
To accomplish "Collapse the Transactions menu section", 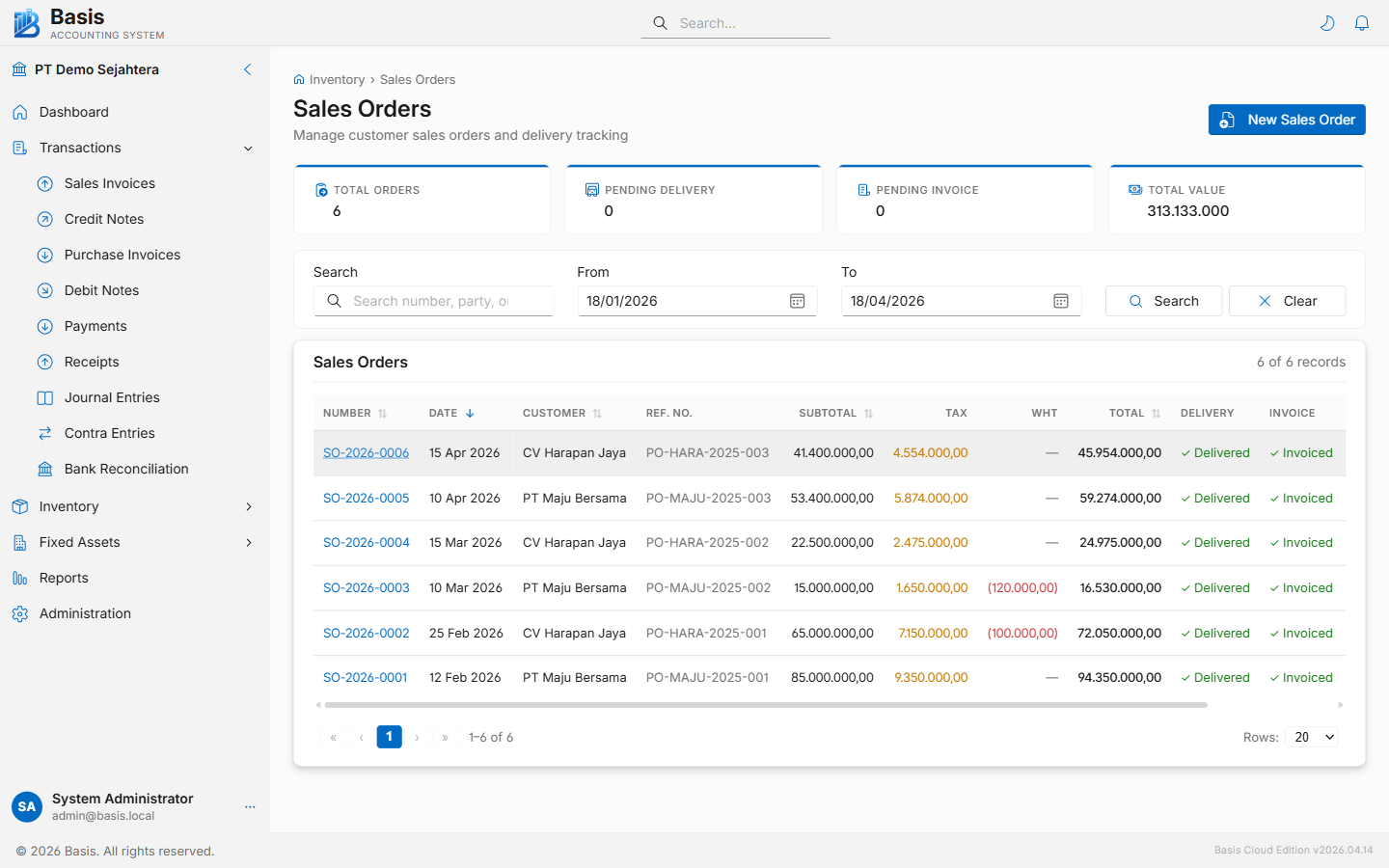I will (248, 149).
